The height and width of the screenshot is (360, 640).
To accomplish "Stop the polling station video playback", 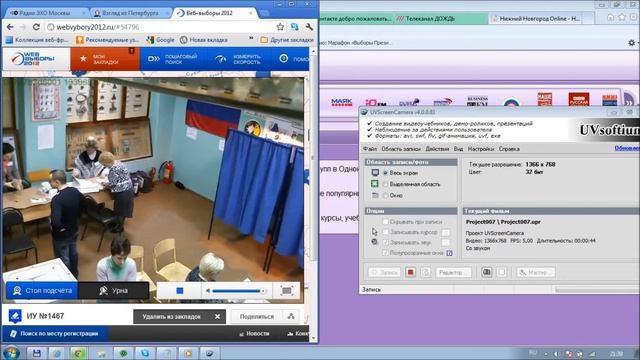I will [180, 291].
